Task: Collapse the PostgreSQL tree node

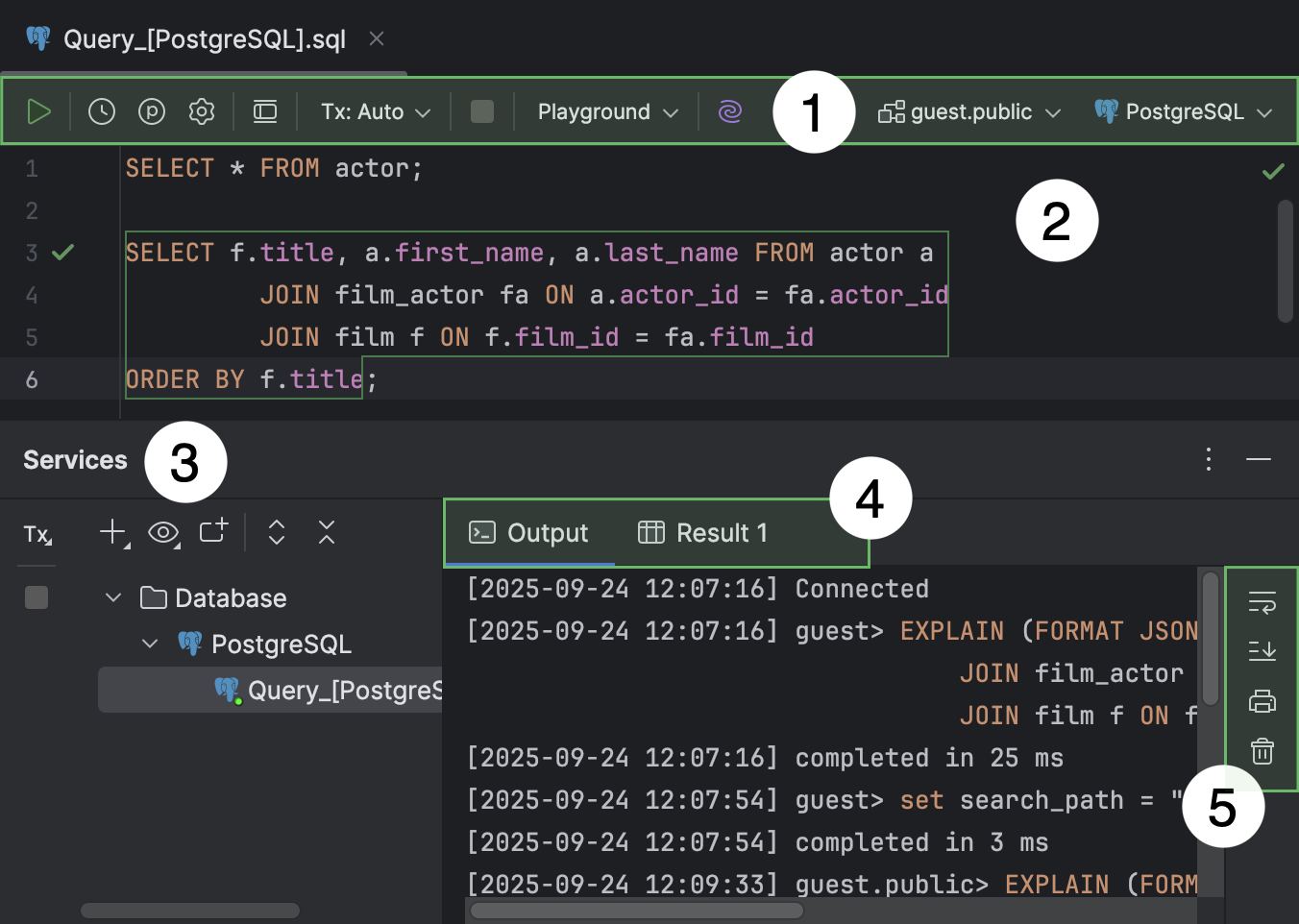Action: (149, 644)
